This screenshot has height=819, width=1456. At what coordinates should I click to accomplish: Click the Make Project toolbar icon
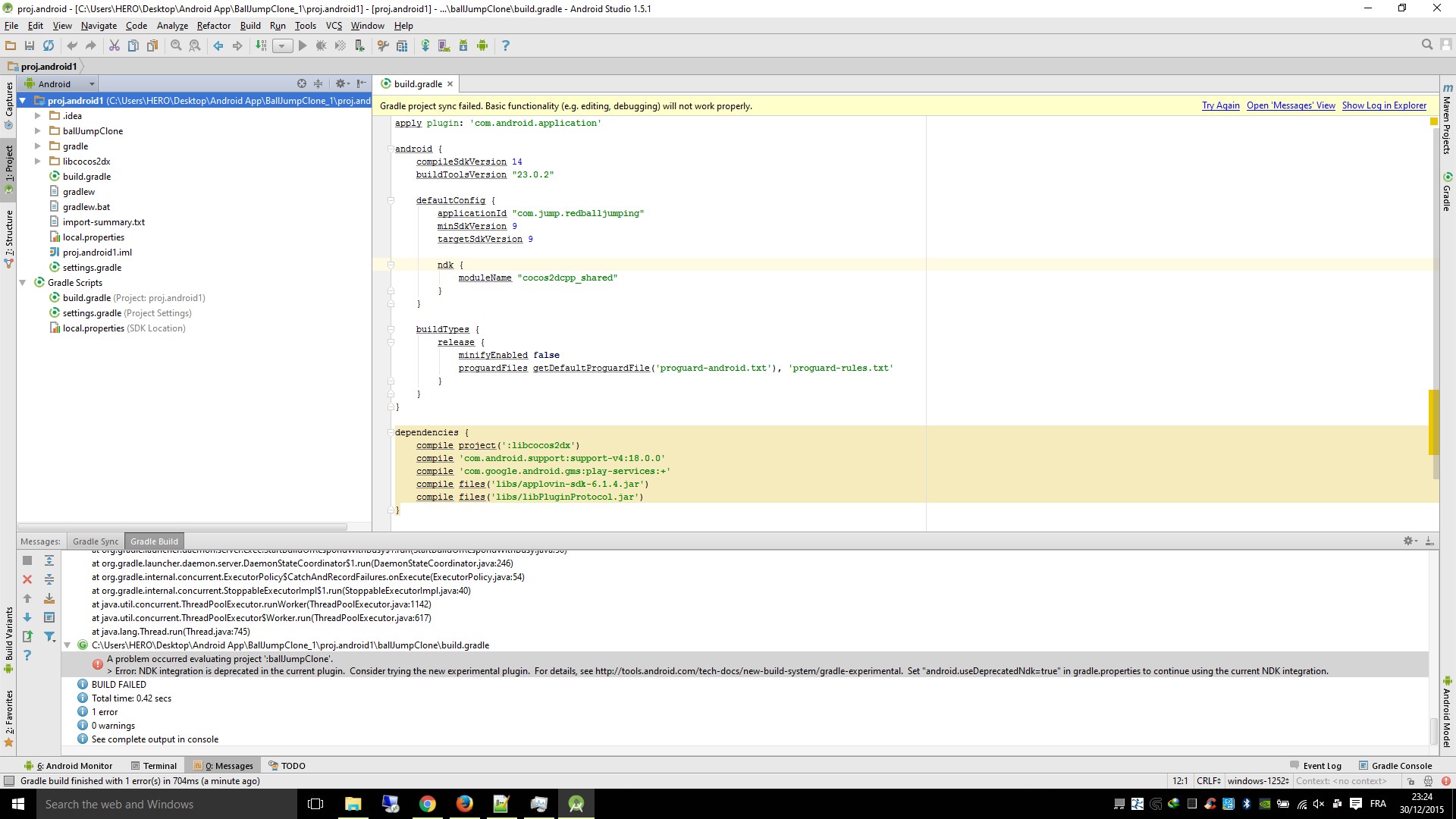(261, 45)
